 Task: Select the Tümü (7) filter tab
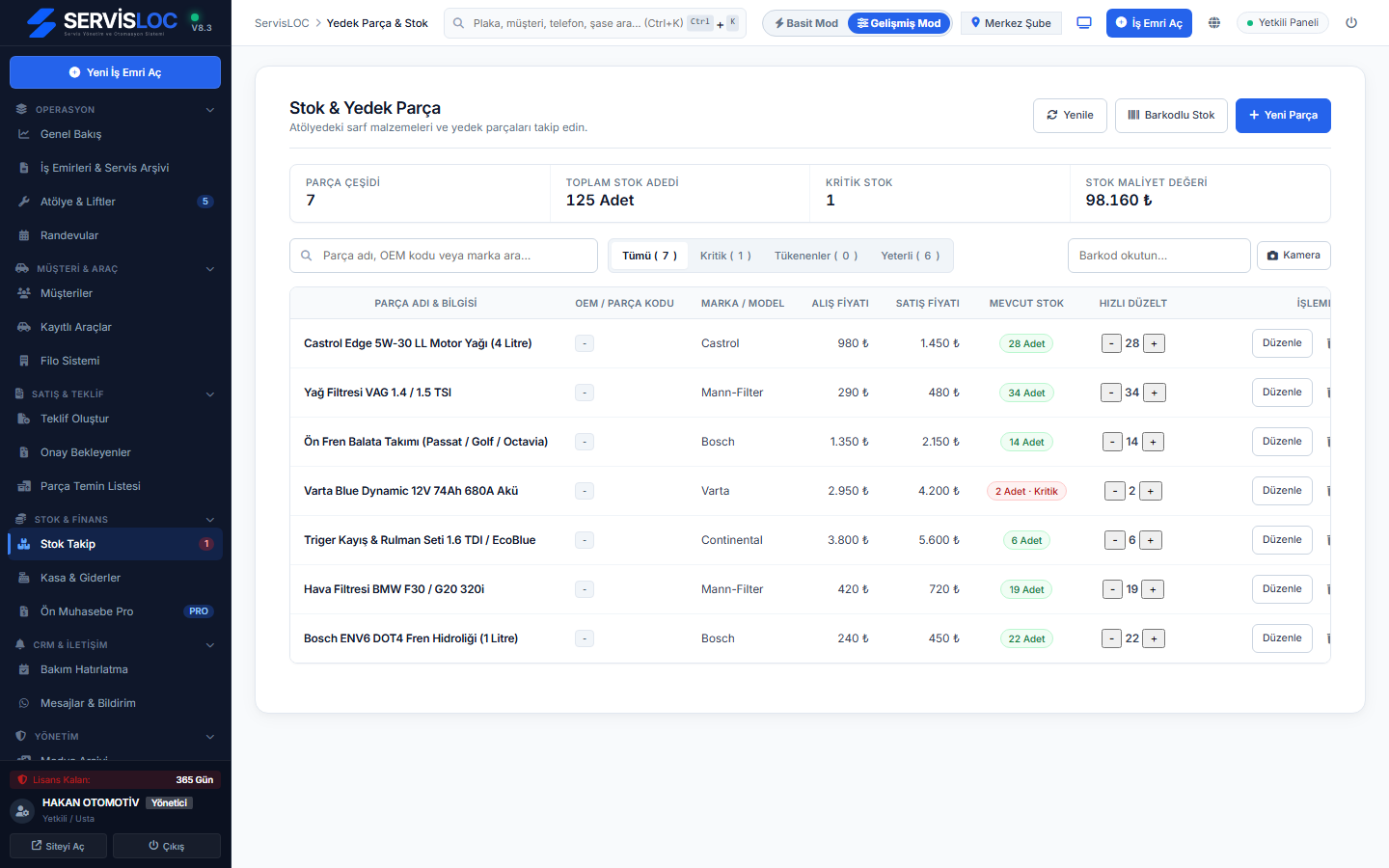pos(649,256)
